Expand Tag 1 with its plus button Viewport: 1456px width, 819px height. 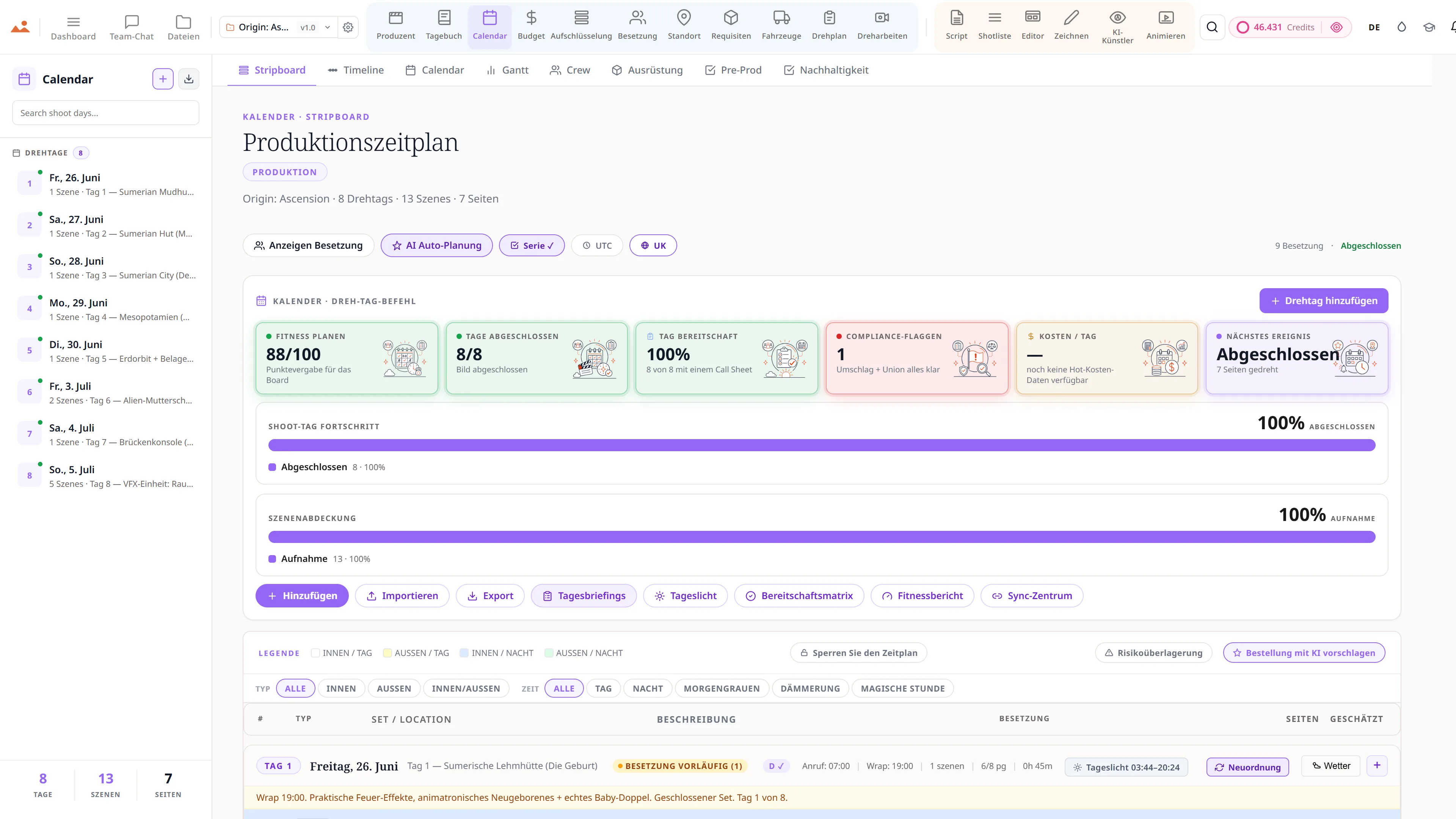tap(1377, 765)
